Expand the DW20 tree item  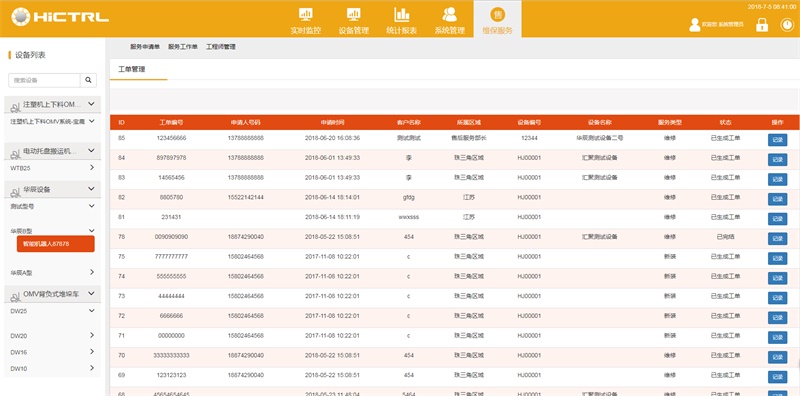tap(92, 335)
